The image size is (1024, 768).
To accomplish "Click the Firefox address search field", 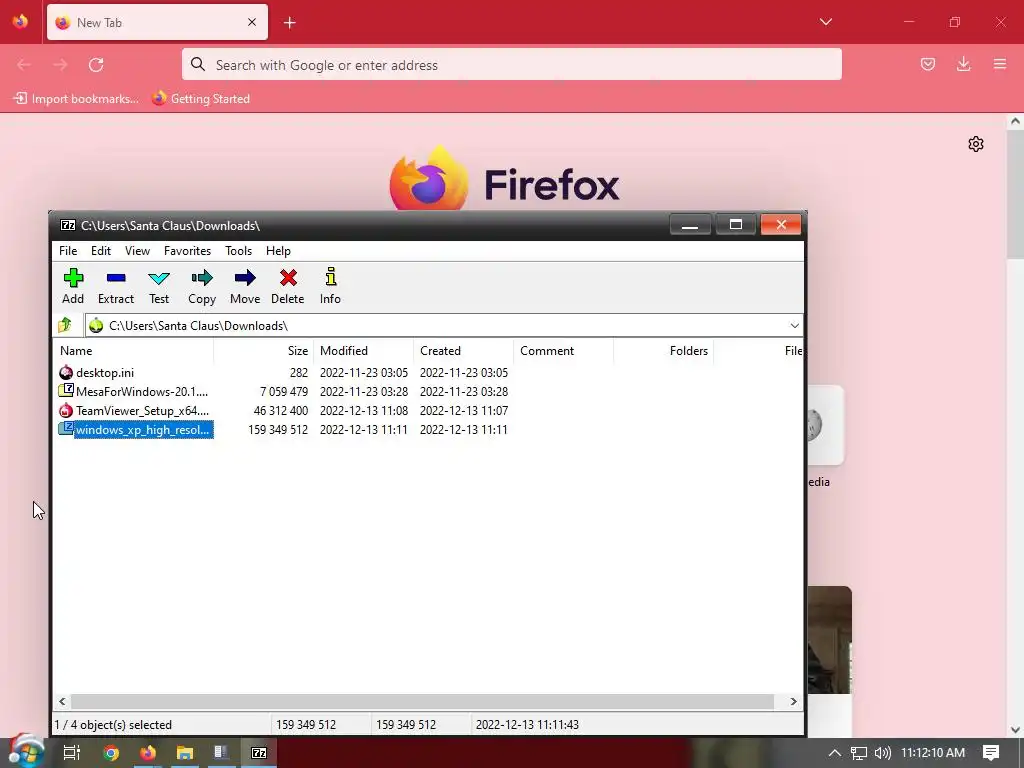I will (x=511, y=65).
